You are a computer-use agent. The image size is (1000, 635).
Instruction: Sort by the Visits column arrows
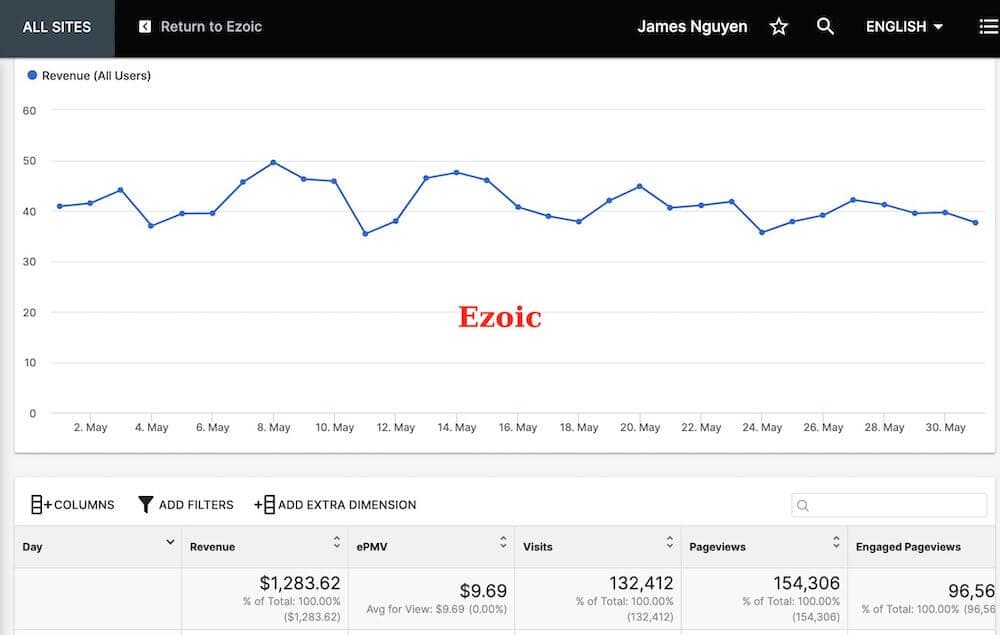coord(670,542)
